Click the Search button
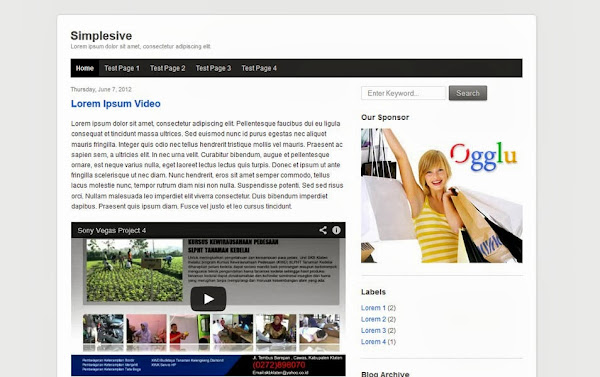Screen dimensions: 600x377 coord(468,93)
